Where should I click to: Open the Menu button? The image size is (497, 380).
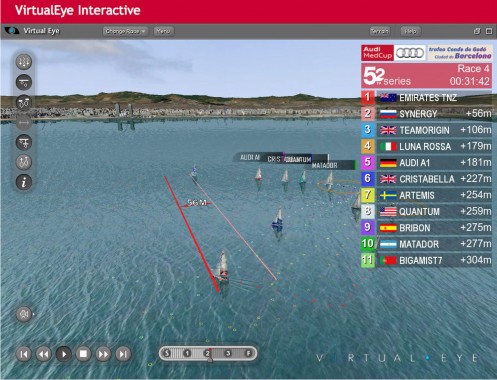tap(163, 31)
